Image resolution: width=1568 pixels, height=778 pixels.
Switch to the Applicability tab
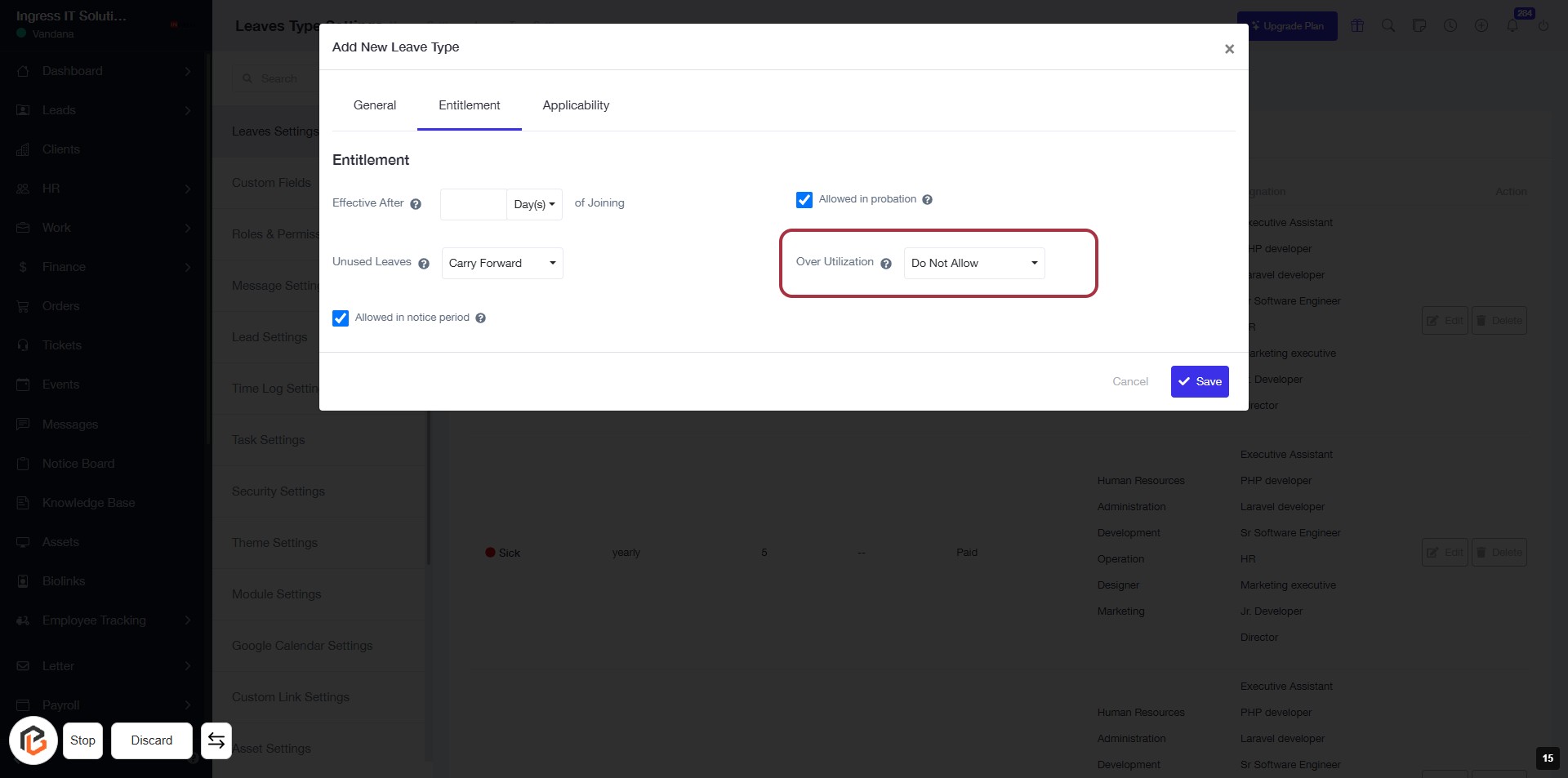[x=576, y=105]
